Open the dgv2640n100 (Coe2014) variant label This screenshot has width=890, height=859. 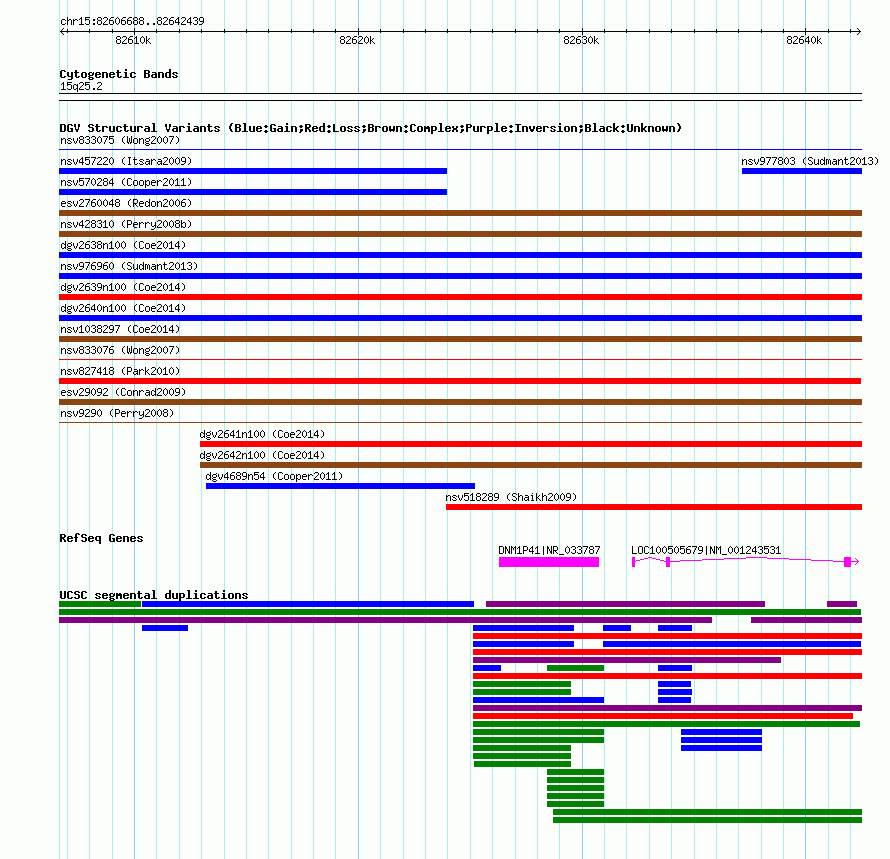[123, 308]
